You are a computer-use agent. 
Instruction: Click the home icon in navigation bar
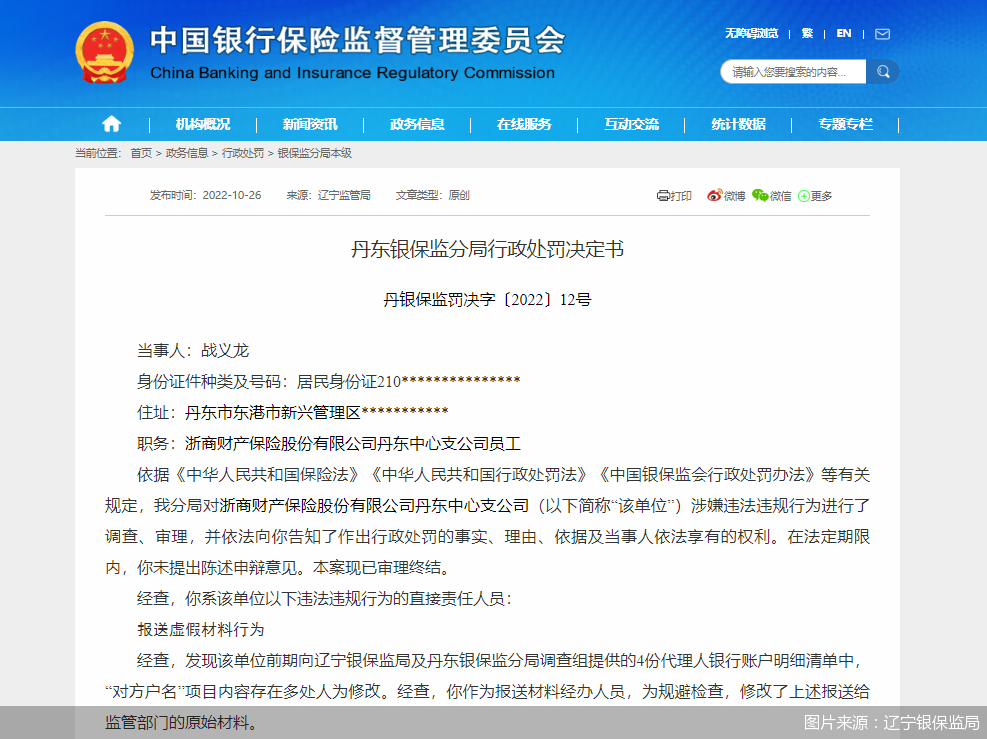click(x=111, y=124)
